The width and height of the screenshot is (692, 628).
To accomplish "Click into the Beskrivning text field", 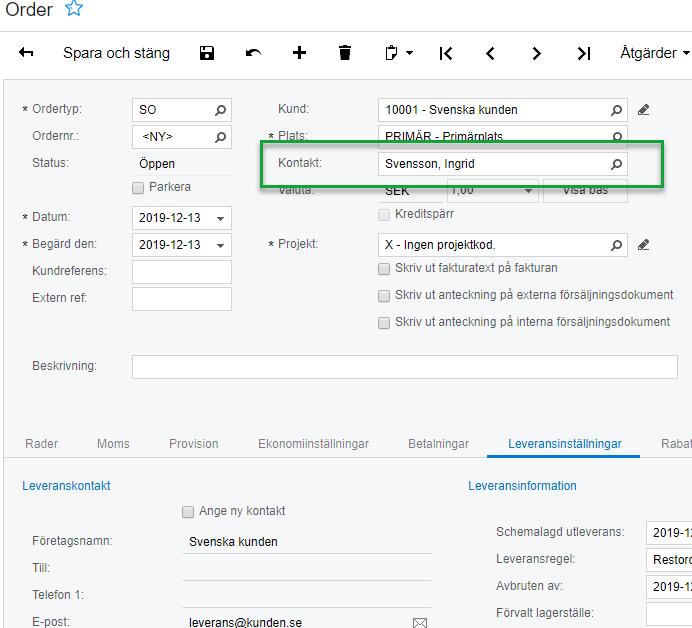I will tap(404, 367).
